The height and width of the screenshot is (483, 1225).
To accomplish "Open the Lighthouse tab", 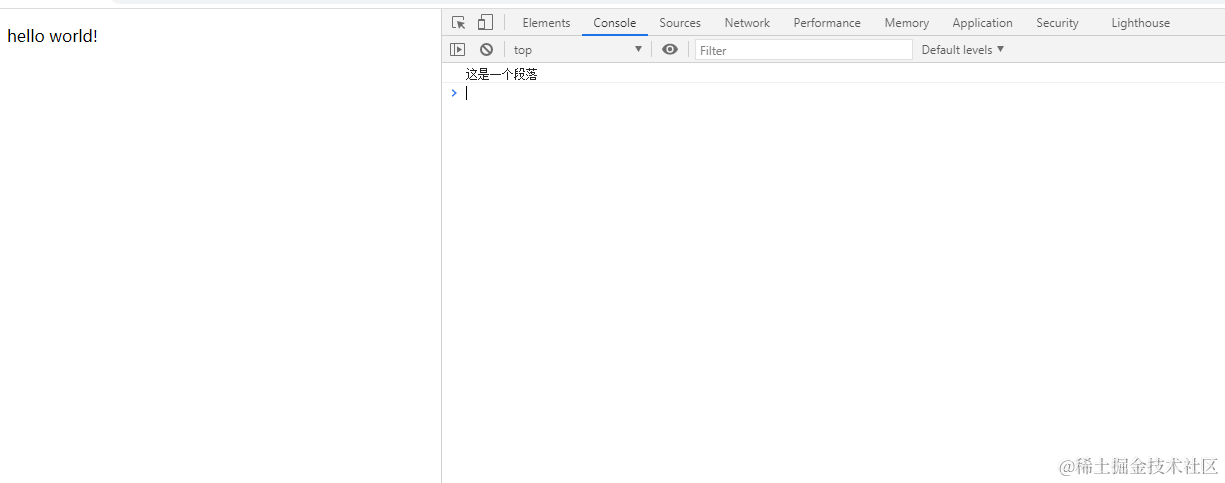I will click(x=1140, y=23).
